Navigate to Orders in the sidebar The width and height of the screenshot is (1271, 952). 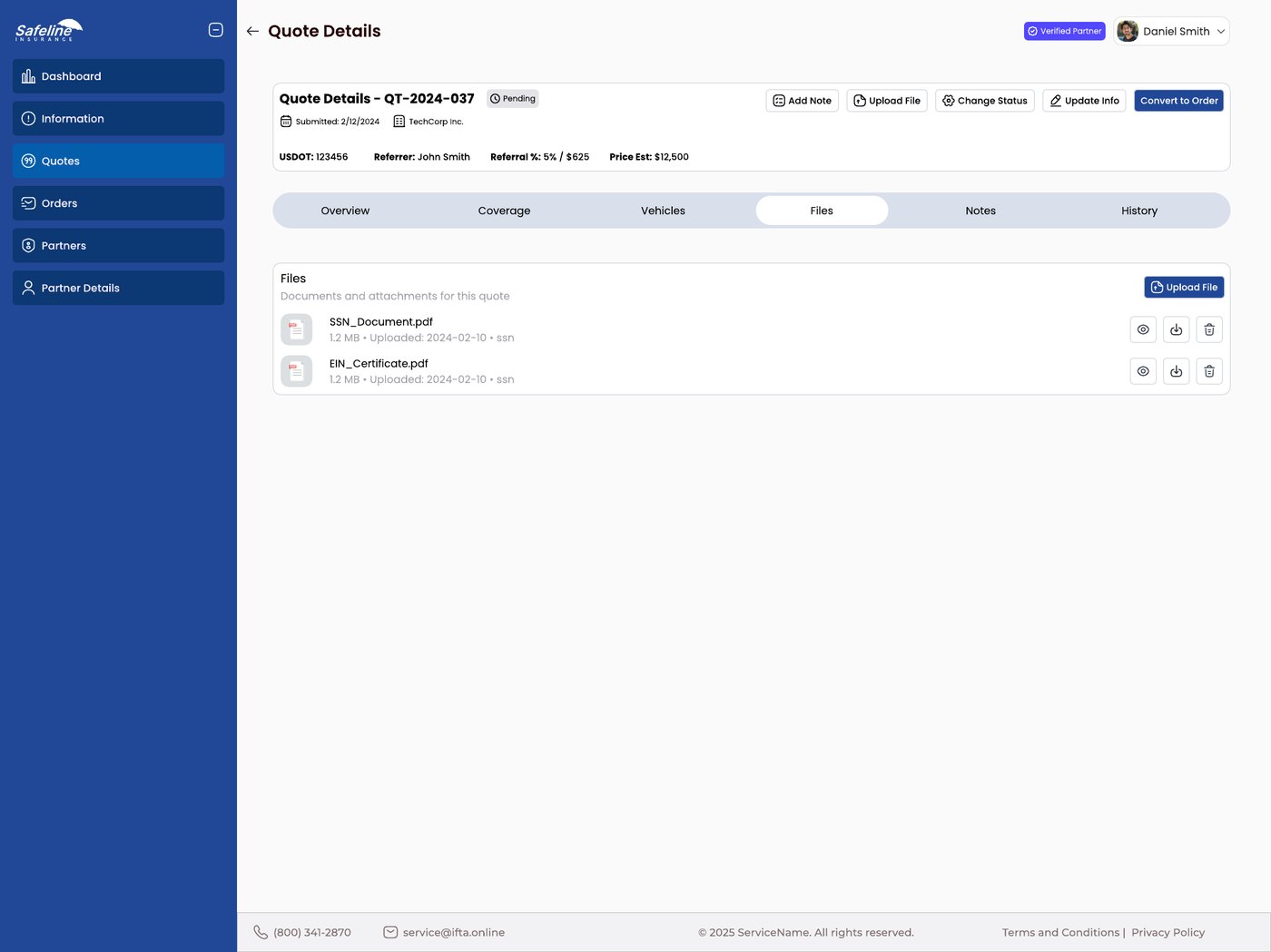pos(118,203)
